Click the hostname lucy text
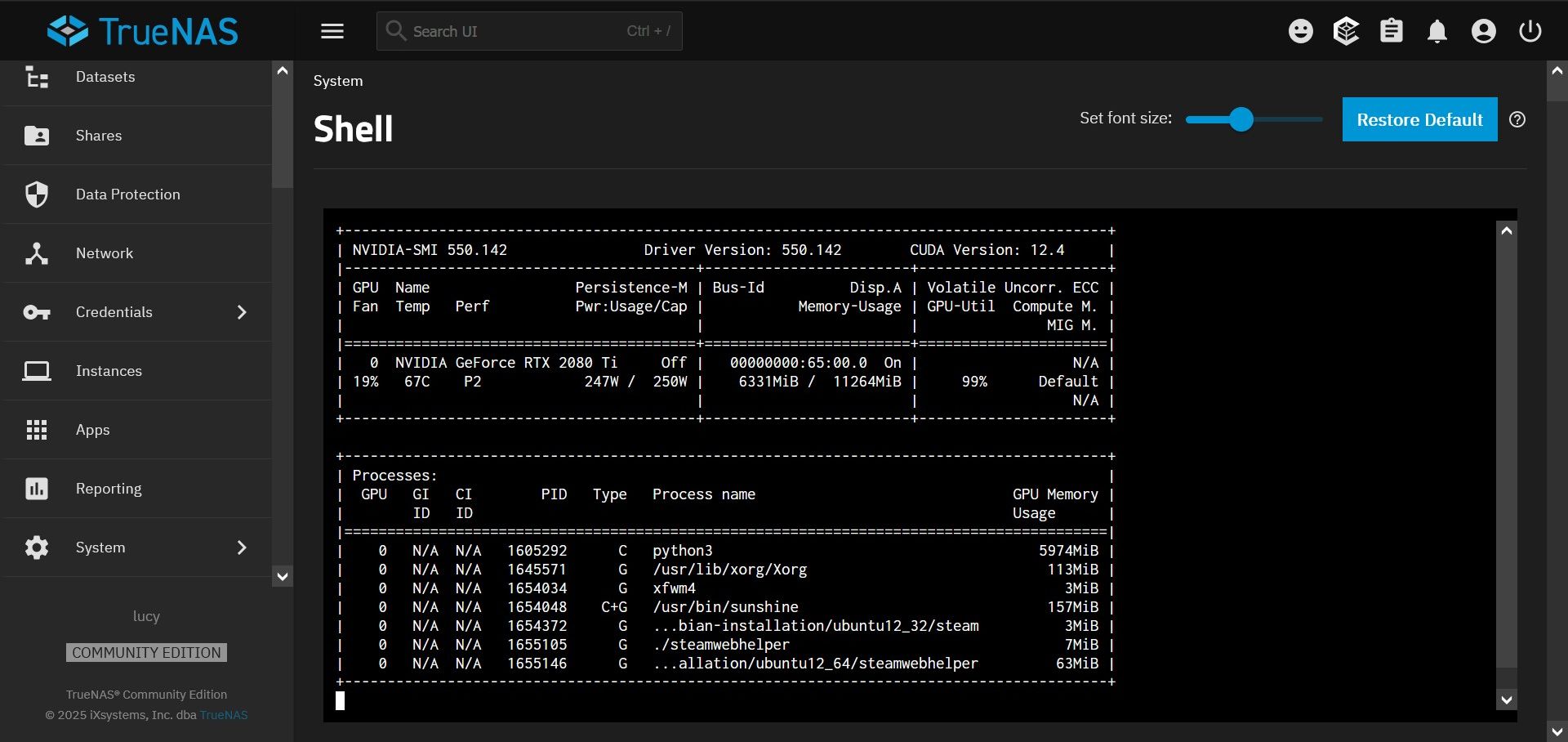This screenshot has width=1568, height=742. (x=147, y=616)
